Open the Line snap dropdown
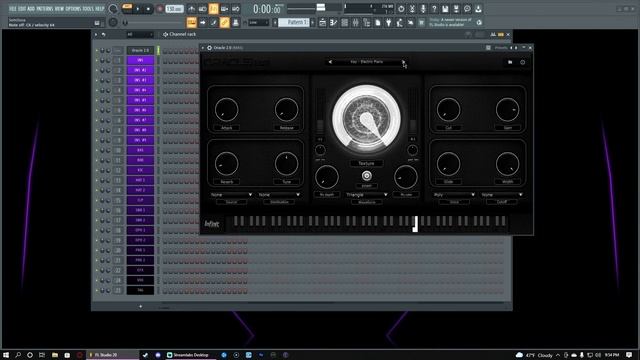640x360 pixels. point(258,22)
